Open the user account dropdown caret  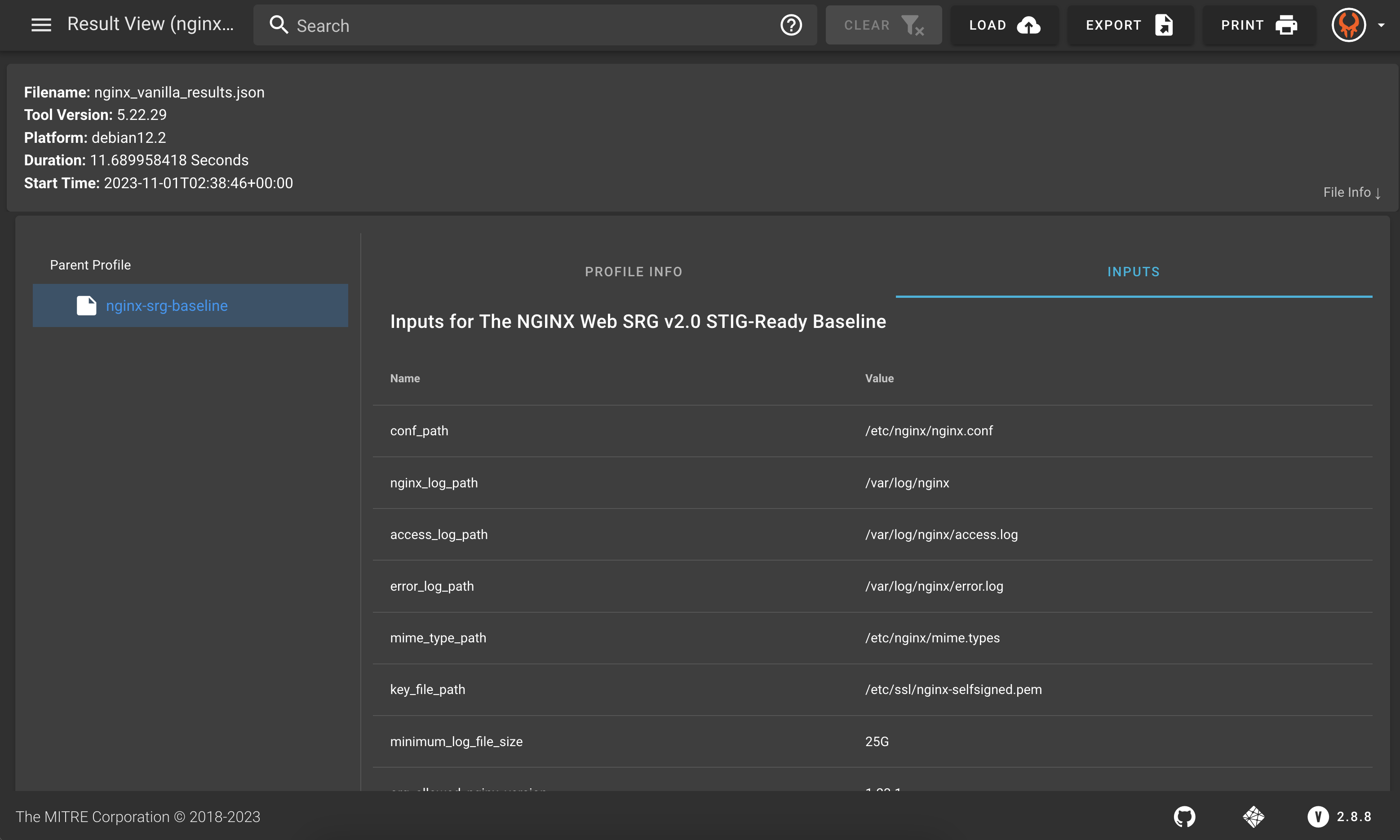[1381, 25]
